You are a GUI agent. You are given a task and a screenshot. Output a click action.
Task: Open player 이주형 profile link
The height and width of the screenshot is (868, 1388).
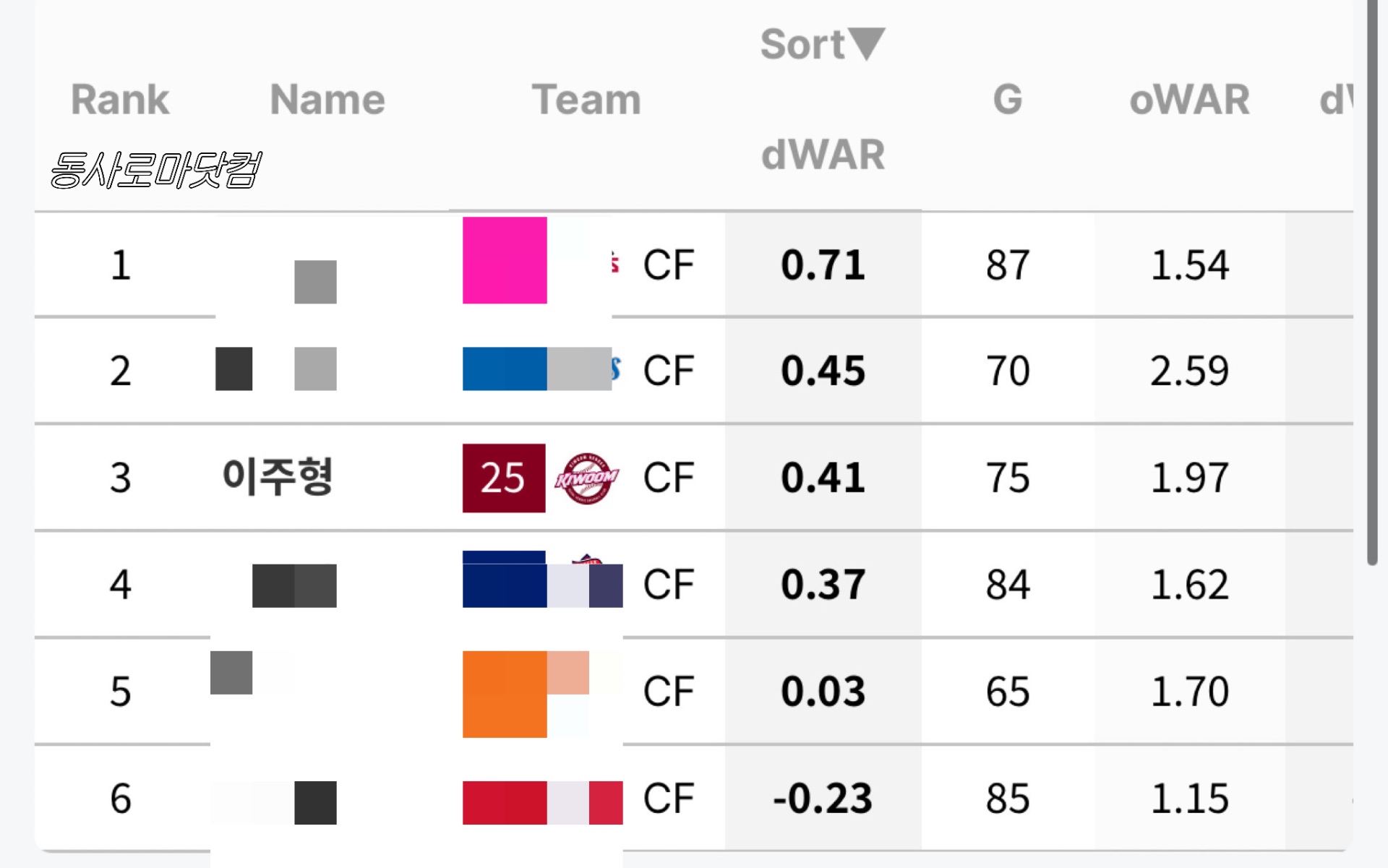[x=278, y=478]
